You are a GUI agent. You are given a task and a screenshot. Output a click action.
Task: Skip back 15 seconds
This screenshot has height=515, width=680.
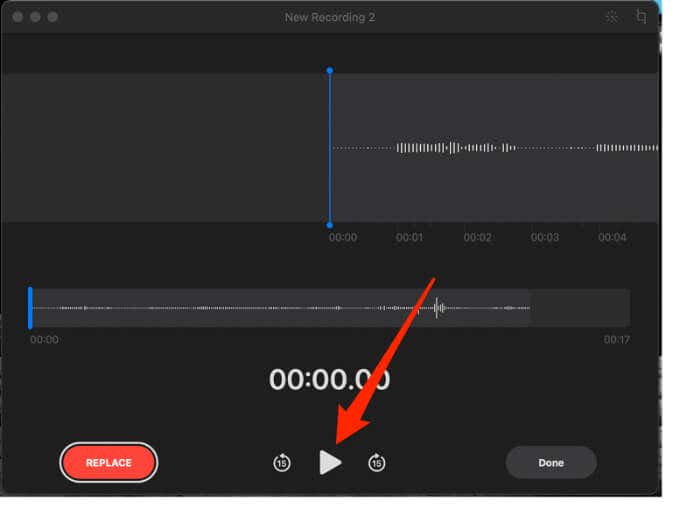(x=282, y=462)
